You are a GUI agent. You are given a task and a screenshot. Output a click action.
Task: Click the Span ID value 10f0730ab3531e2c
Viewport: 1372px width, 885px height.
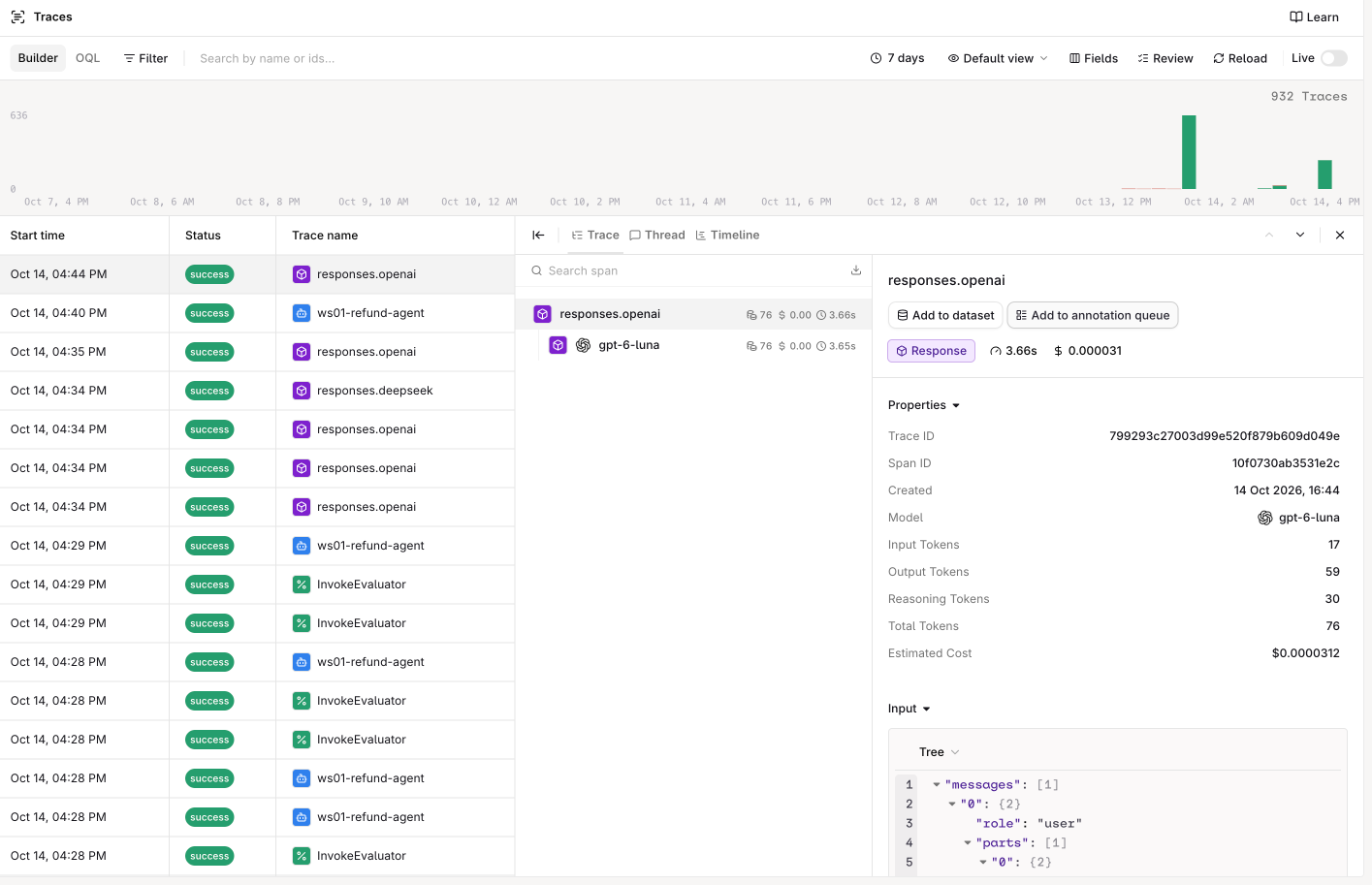click(x=1286, y=463)
